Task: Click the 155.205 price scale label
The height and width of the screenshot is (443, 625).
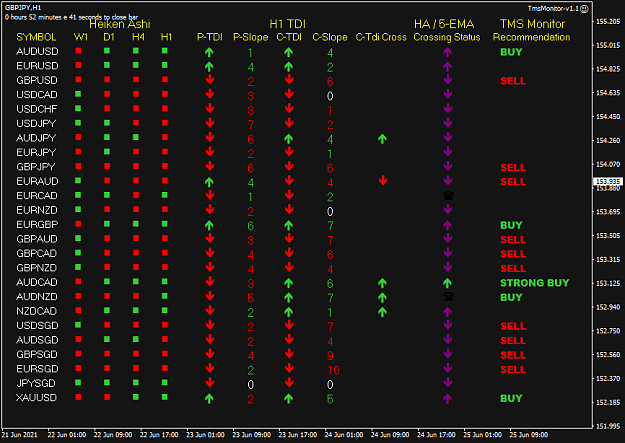Action: point(608,22)
